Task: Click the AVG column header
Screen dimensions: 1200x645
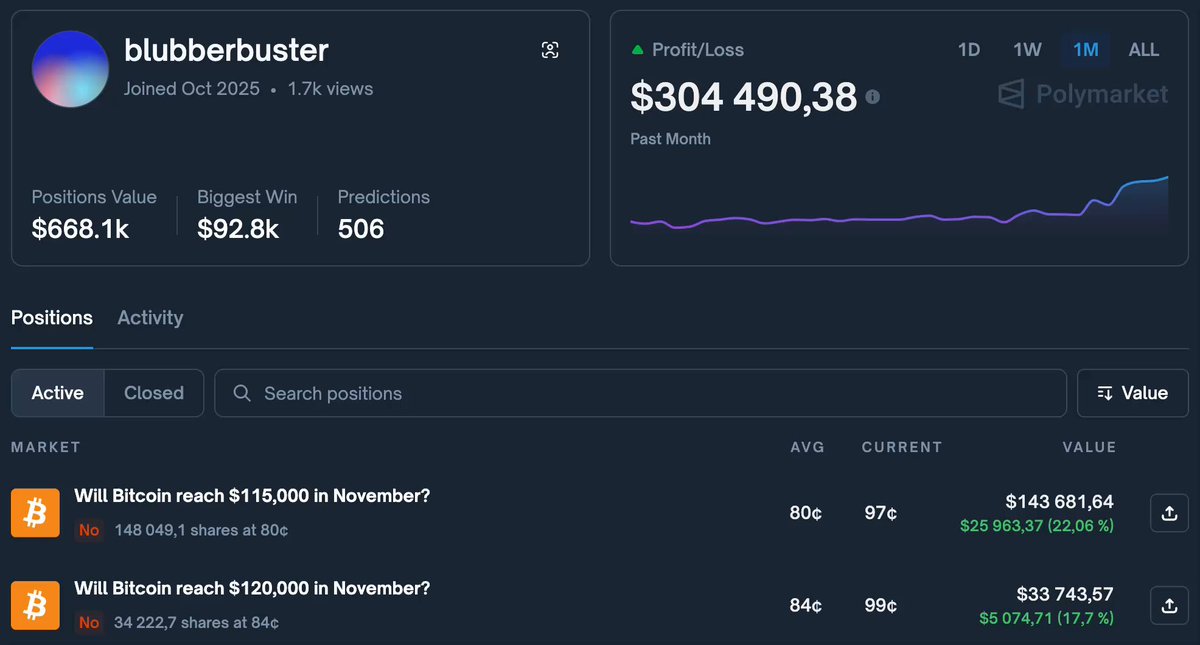Action: click(x=808, y=447)
